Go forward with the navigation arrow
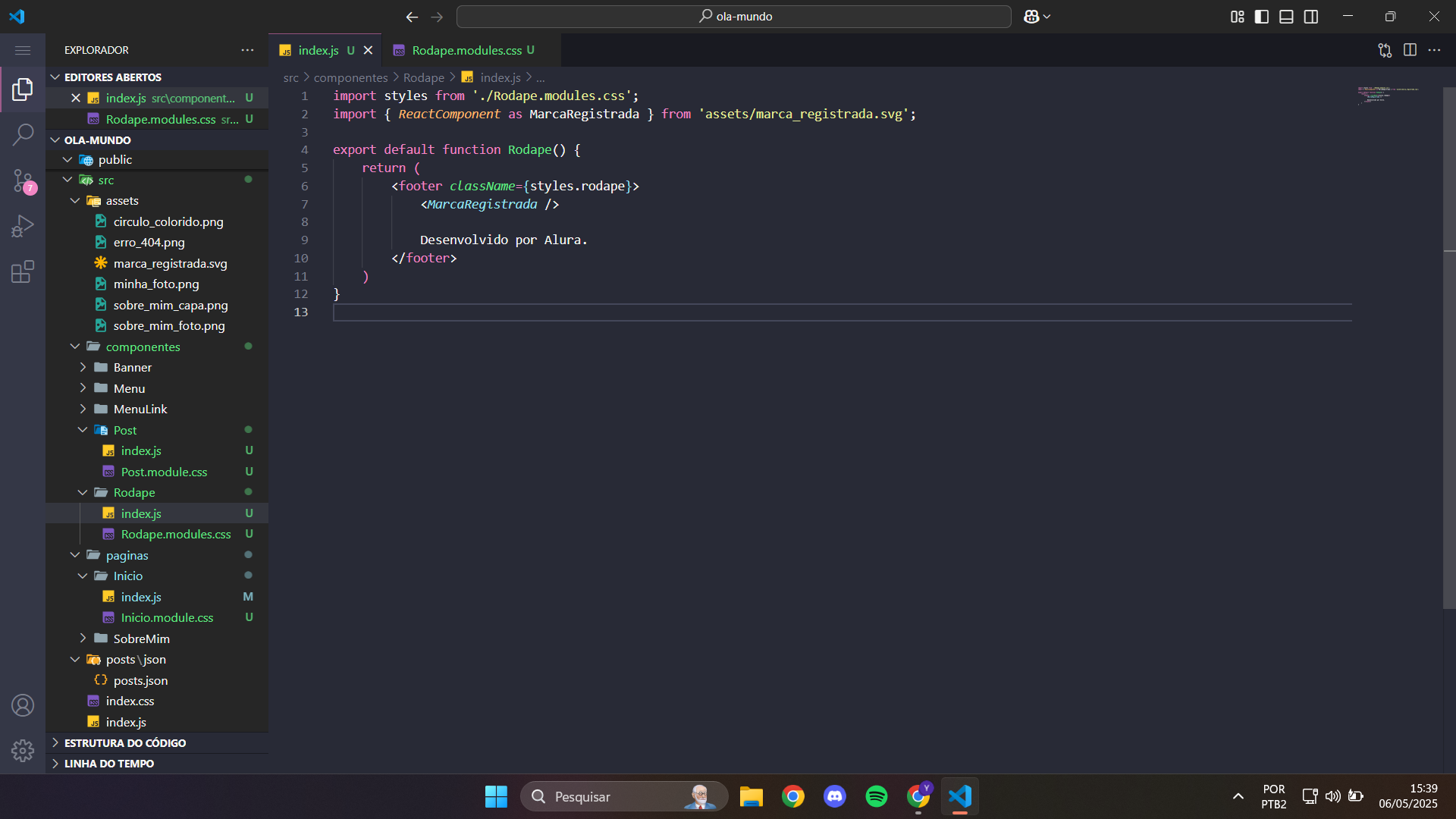The image size is (1456, 819). pyautogui.click(x=437, y=17)
